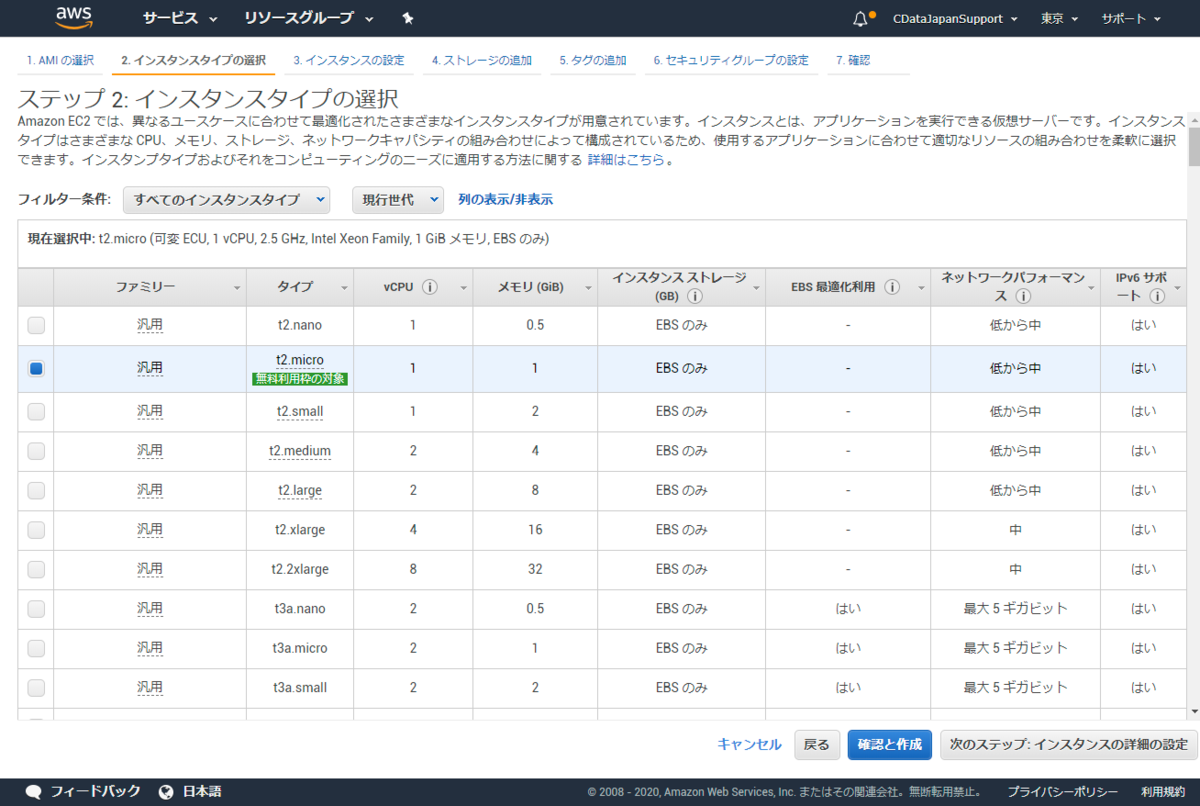Screen dimensions: 1200x806
Task: Click the AWS logo home icon
Action: coord(75,18)
